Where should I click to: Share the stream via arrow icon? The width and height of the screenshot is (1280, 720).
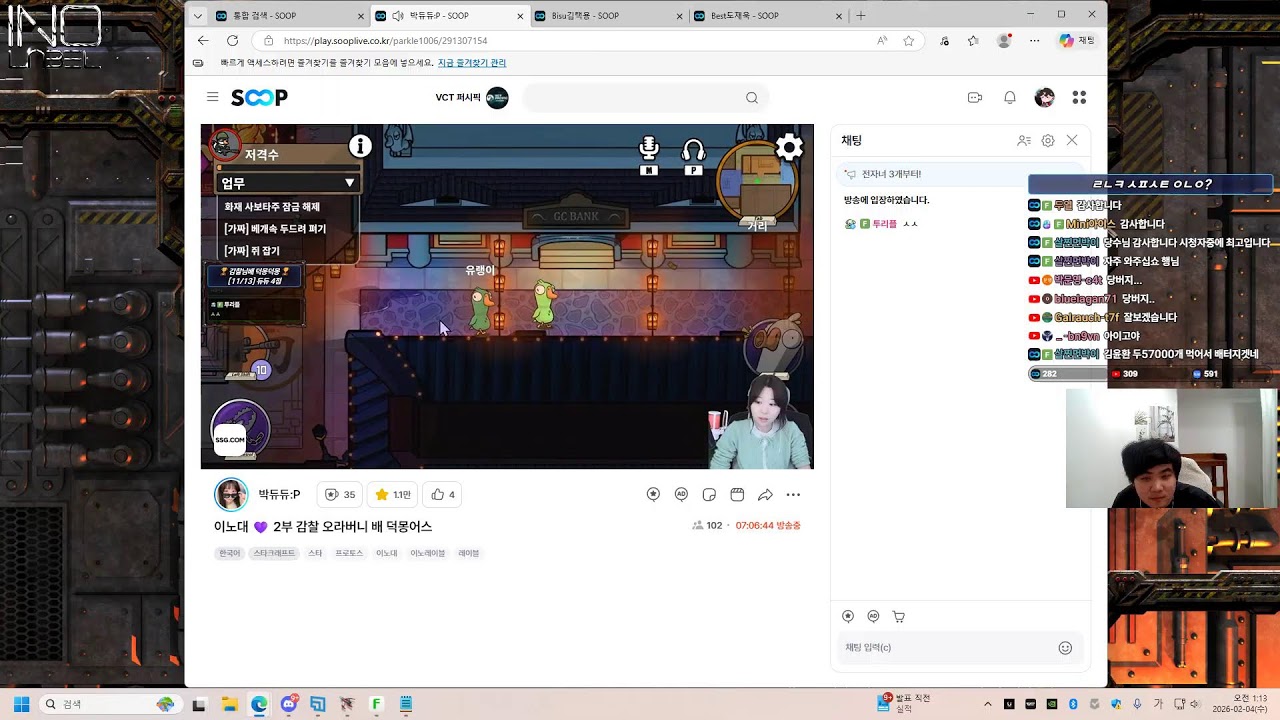(765, 494)
